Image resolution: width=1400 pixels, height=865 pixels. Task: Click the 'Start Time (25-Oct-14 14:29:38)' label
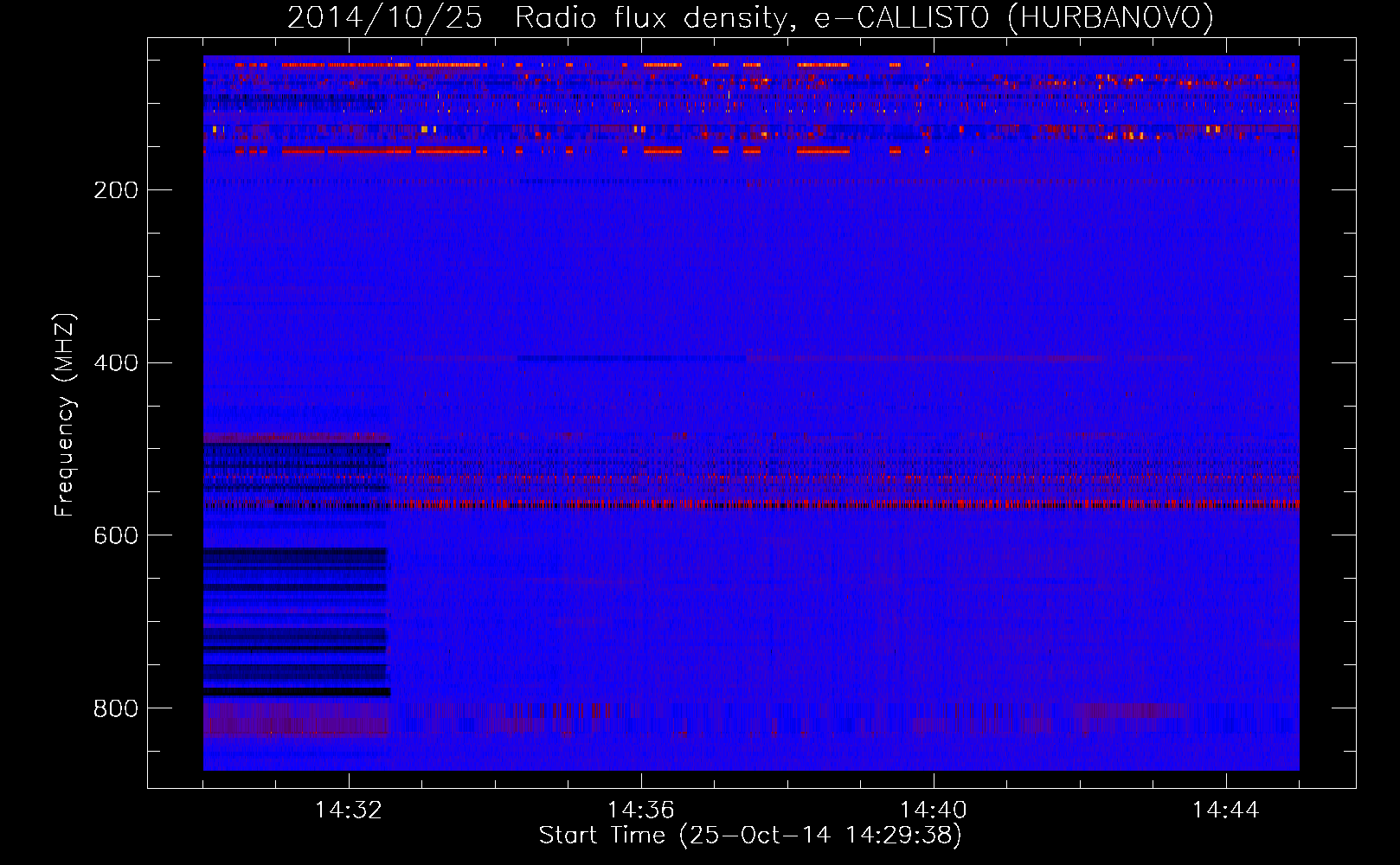coord(750,836)
